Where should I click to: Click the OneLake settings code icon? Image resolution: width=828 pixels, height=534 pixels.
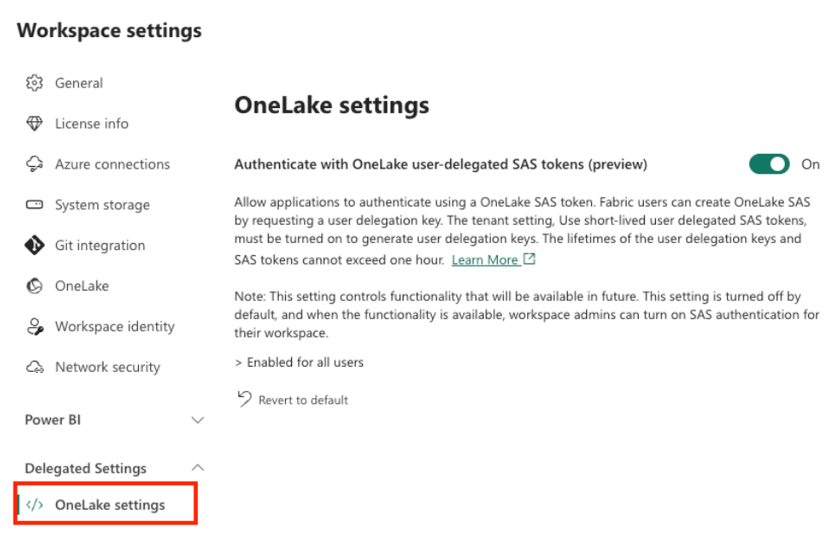[35, 505]
